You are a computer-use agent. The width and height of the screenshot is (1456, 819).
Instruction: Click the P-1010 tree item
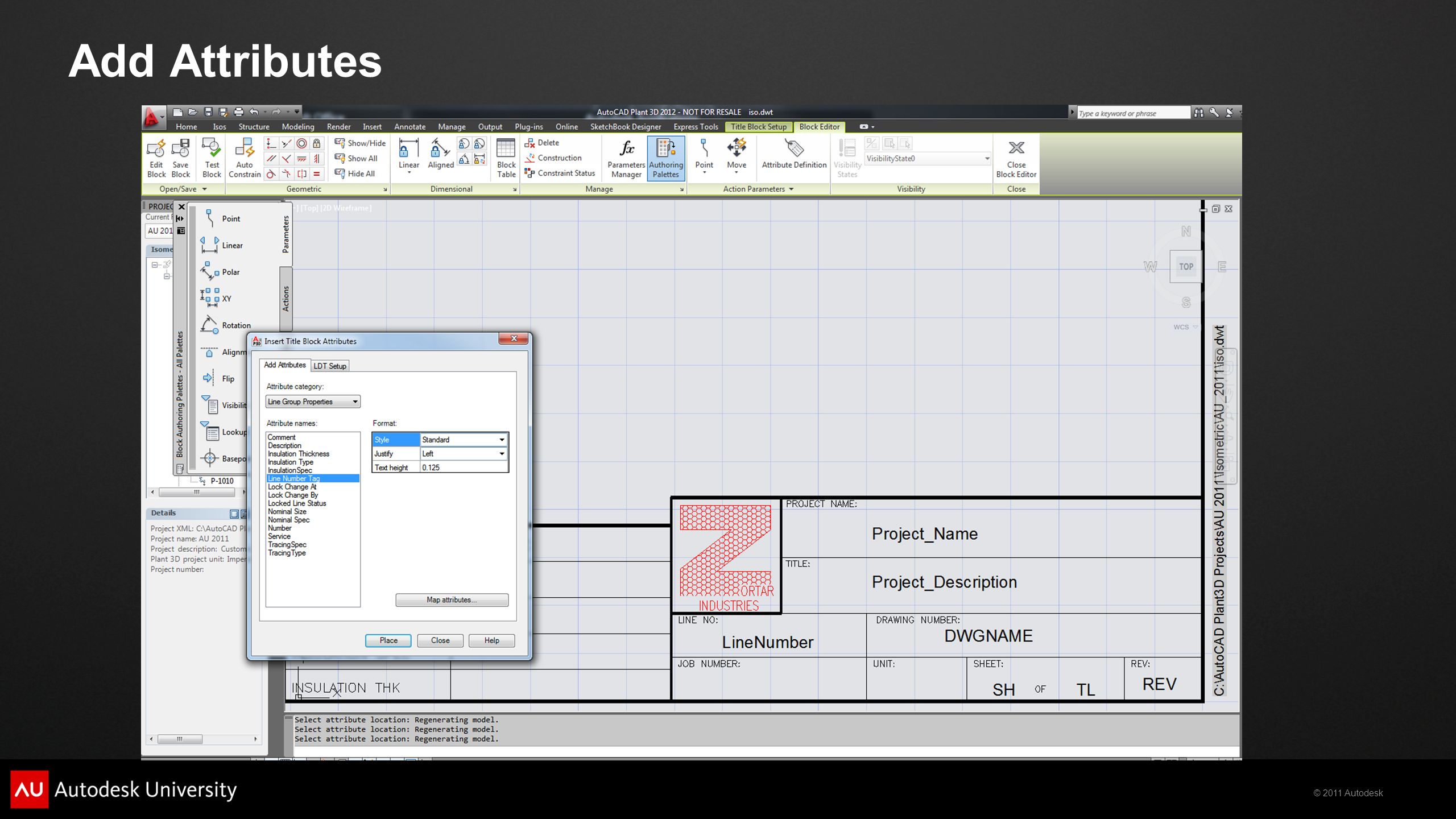222,481
